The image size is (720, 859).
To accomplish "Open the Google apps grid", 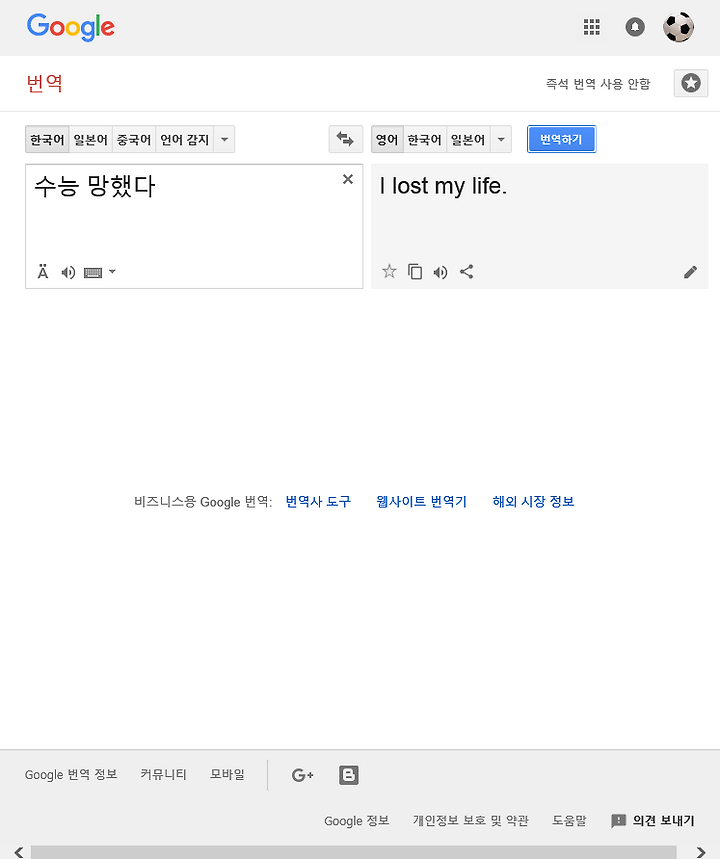I will tap(591, 27).
